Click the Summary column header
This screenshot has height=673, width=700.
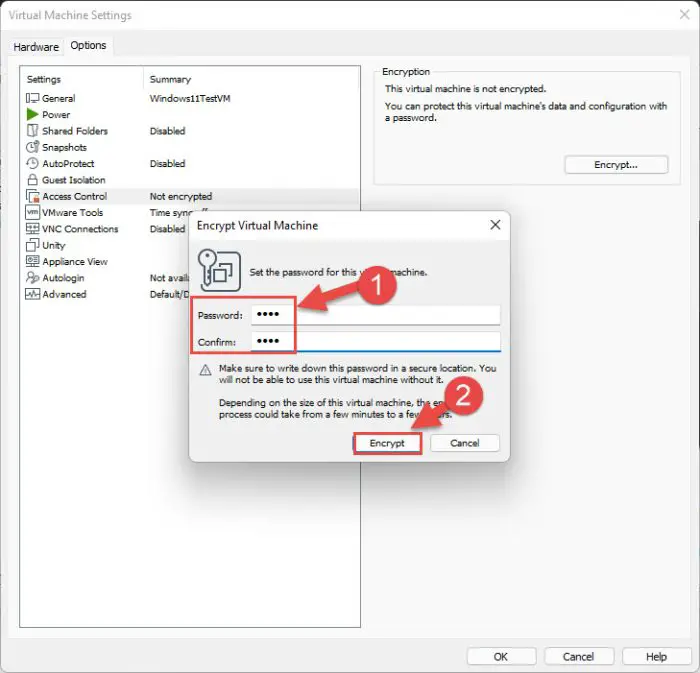(x=170, y=79)
